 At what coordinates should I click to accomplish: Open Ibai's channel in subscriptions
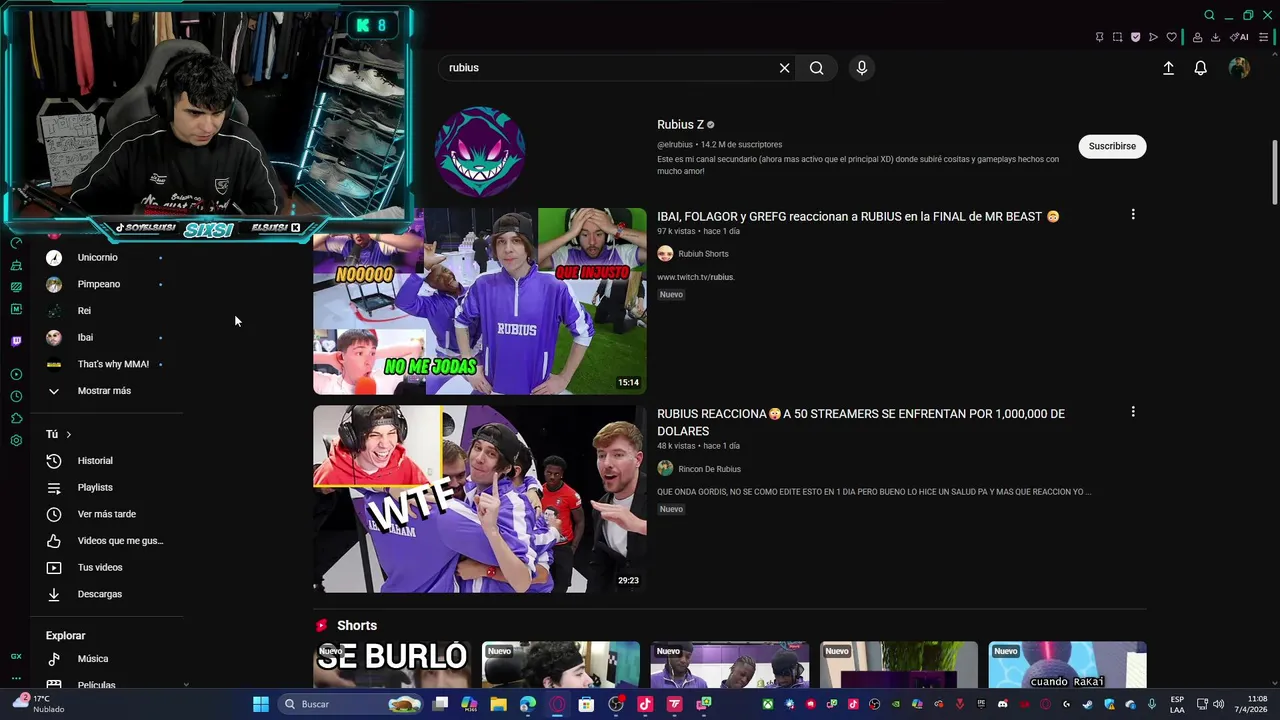106,337
